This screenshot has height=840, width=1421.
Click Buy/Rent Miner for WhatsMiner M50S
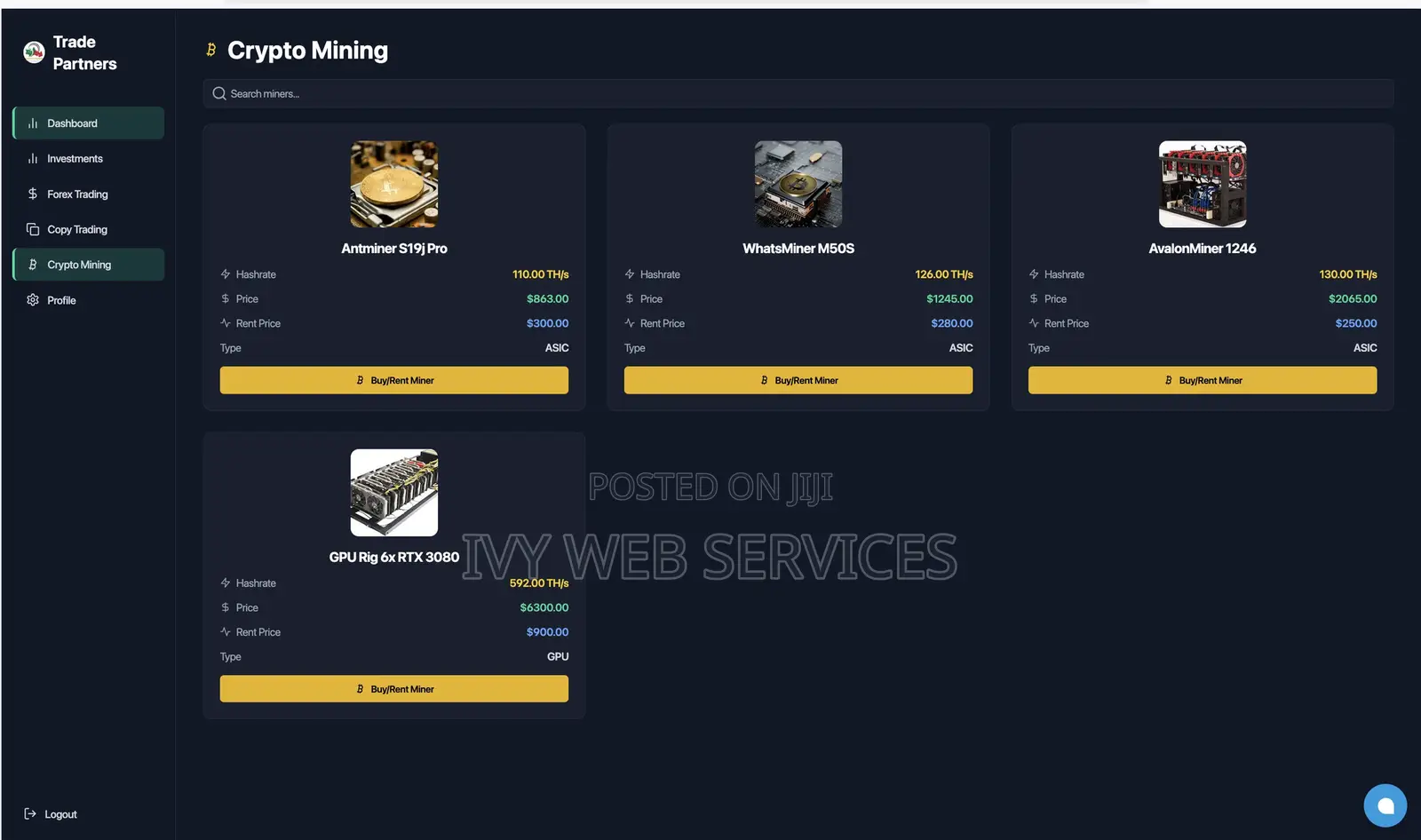pyautogui.click(x=798, y=380)
